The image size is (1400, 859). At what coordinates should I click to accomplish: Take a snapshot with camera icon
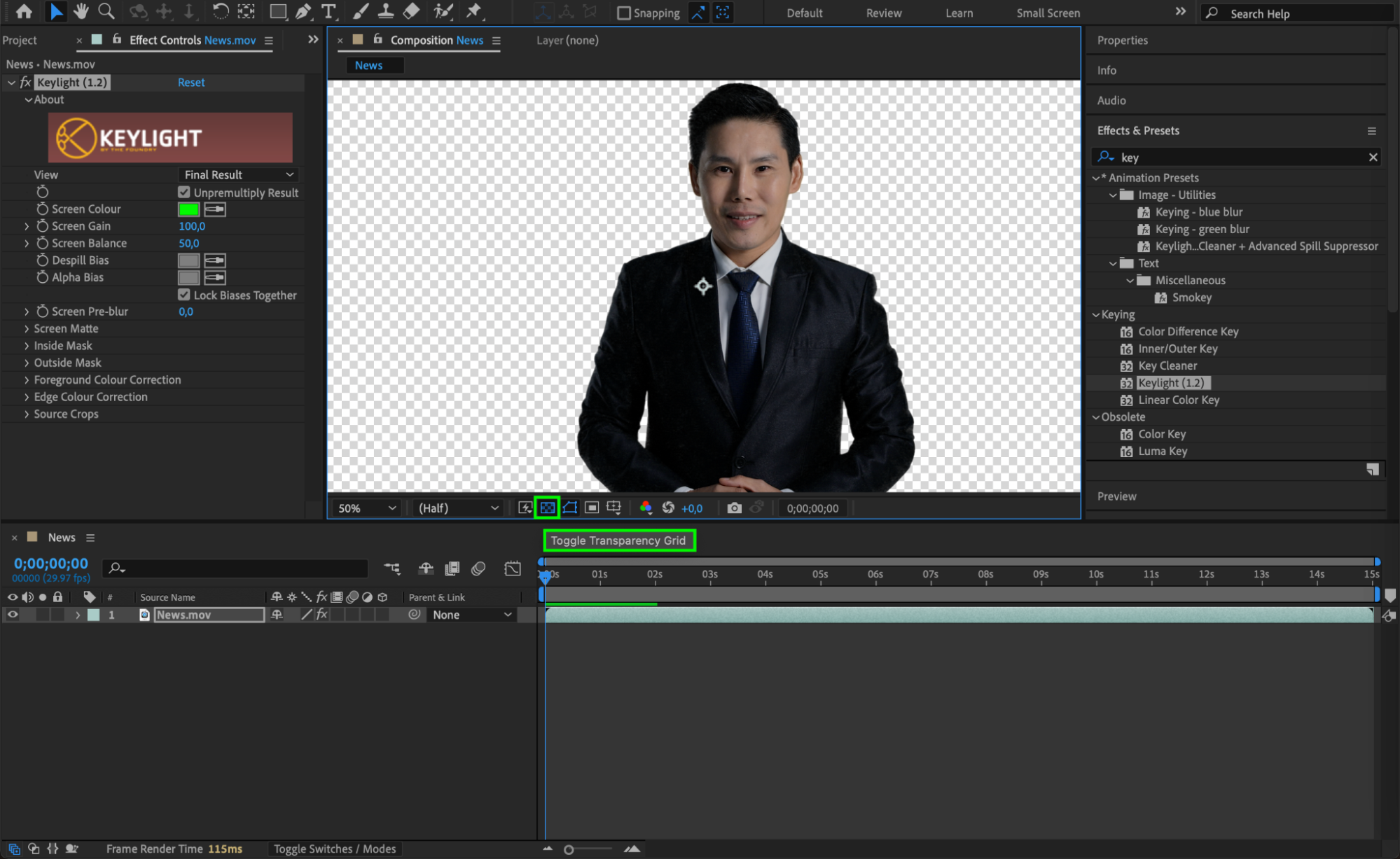pos(734,508)
